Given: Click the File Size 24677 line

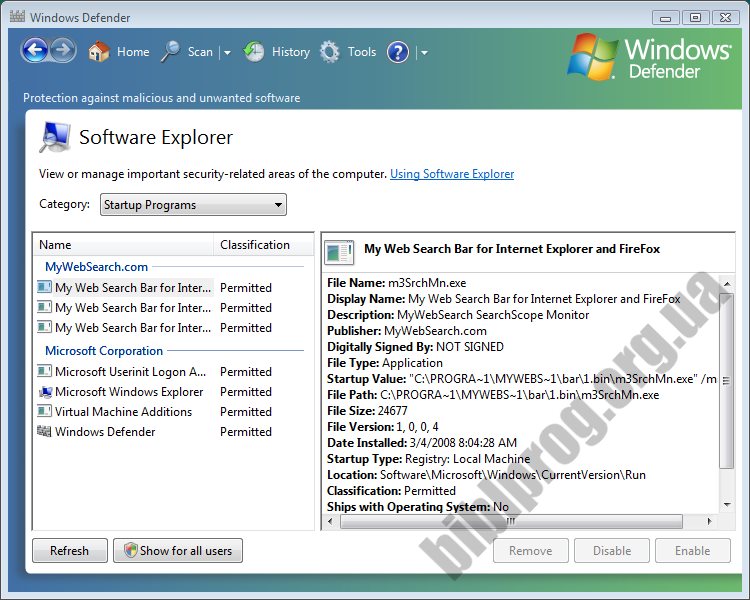Looking at the screenshot, I should coord(367,411).
